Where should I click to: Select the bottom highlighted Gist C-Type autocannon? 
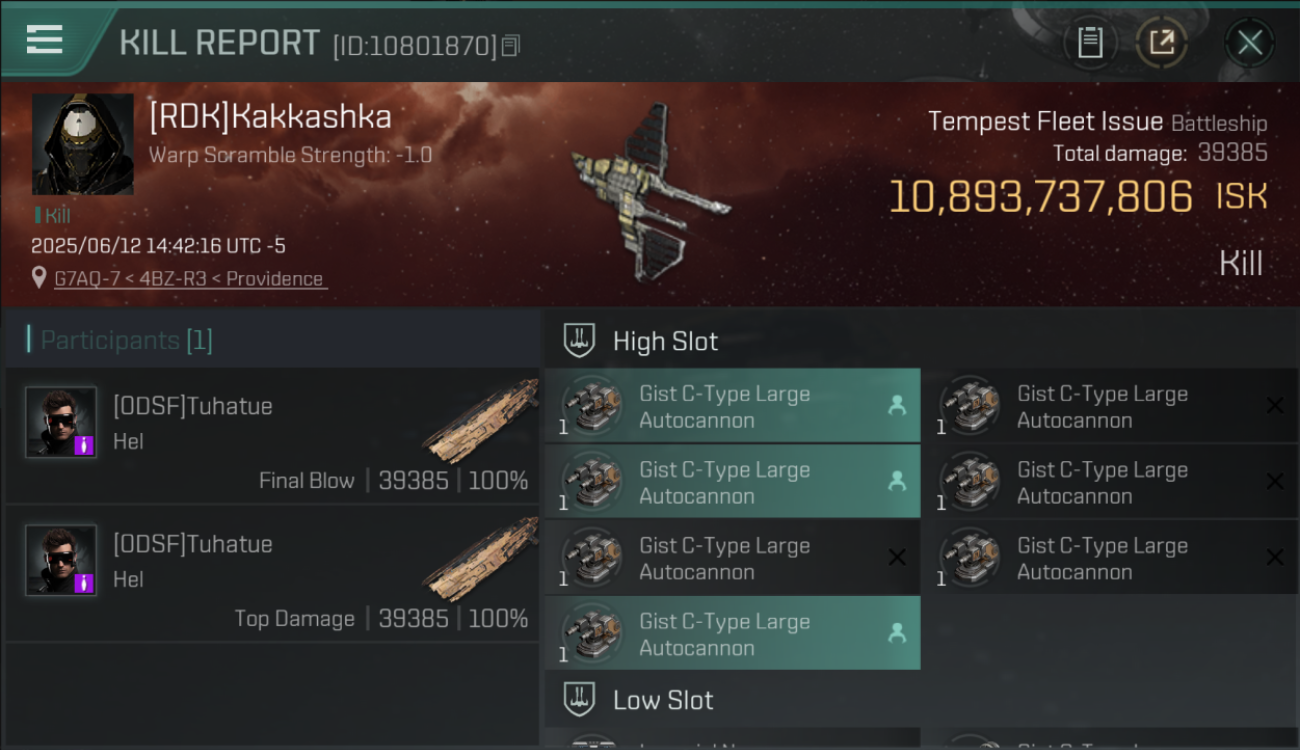pos(733,633)
